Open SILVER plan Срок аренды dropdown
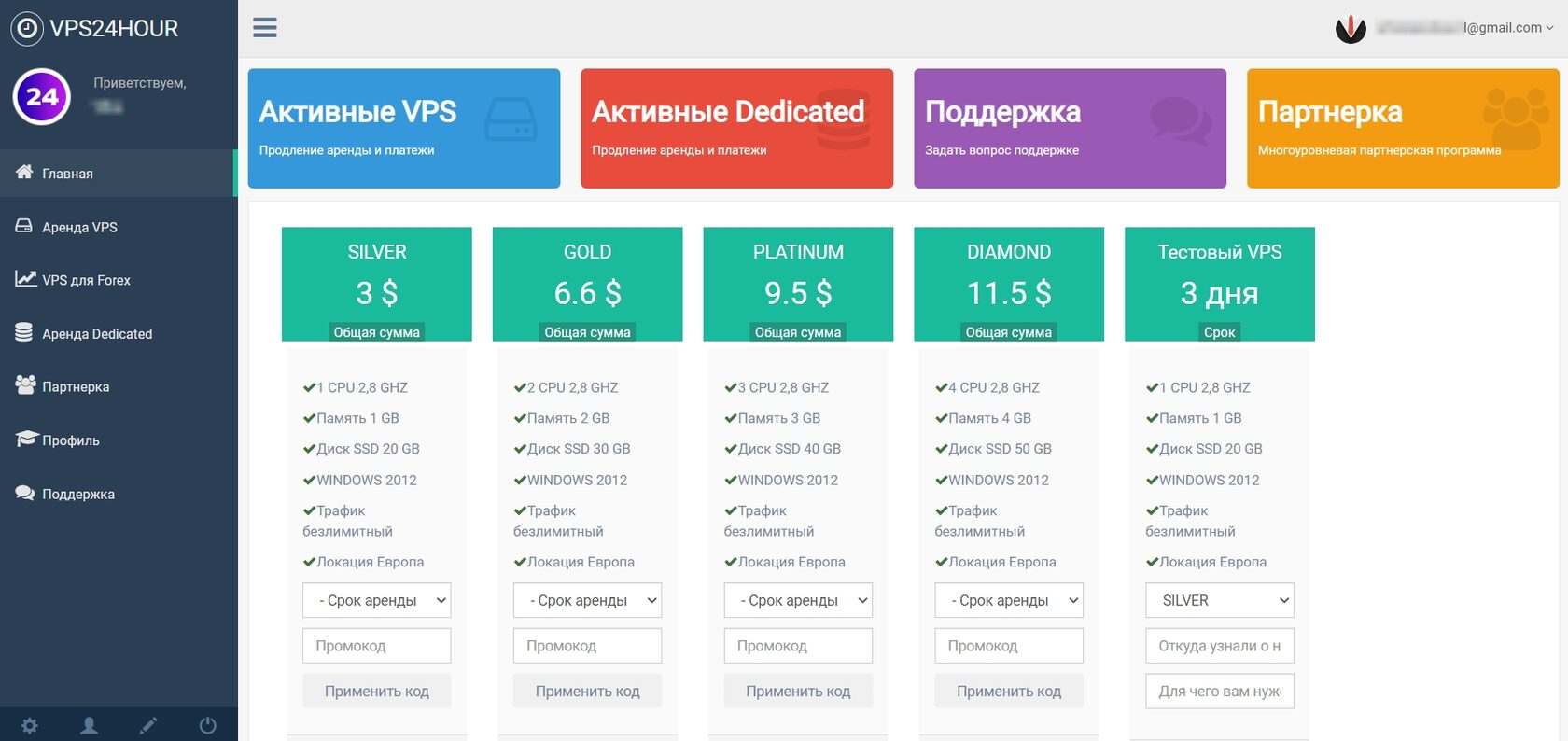The height and width of the screenshot is (741, 1568). 377,600
